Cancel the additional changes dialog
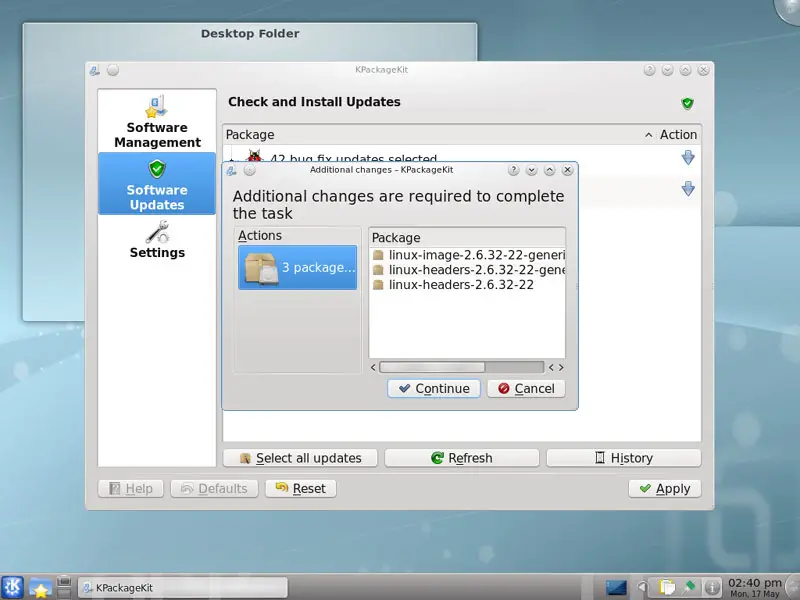 526,389
